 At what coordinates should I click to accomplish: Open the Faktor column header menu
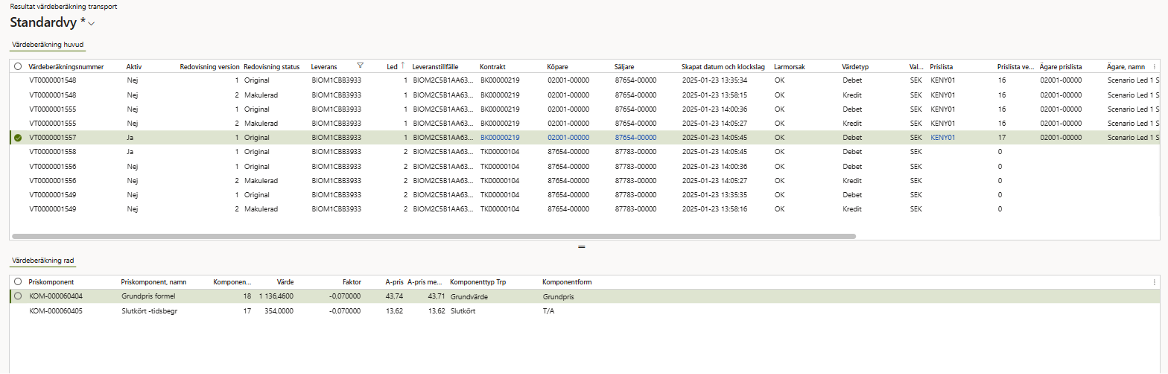tap(351, 282)
